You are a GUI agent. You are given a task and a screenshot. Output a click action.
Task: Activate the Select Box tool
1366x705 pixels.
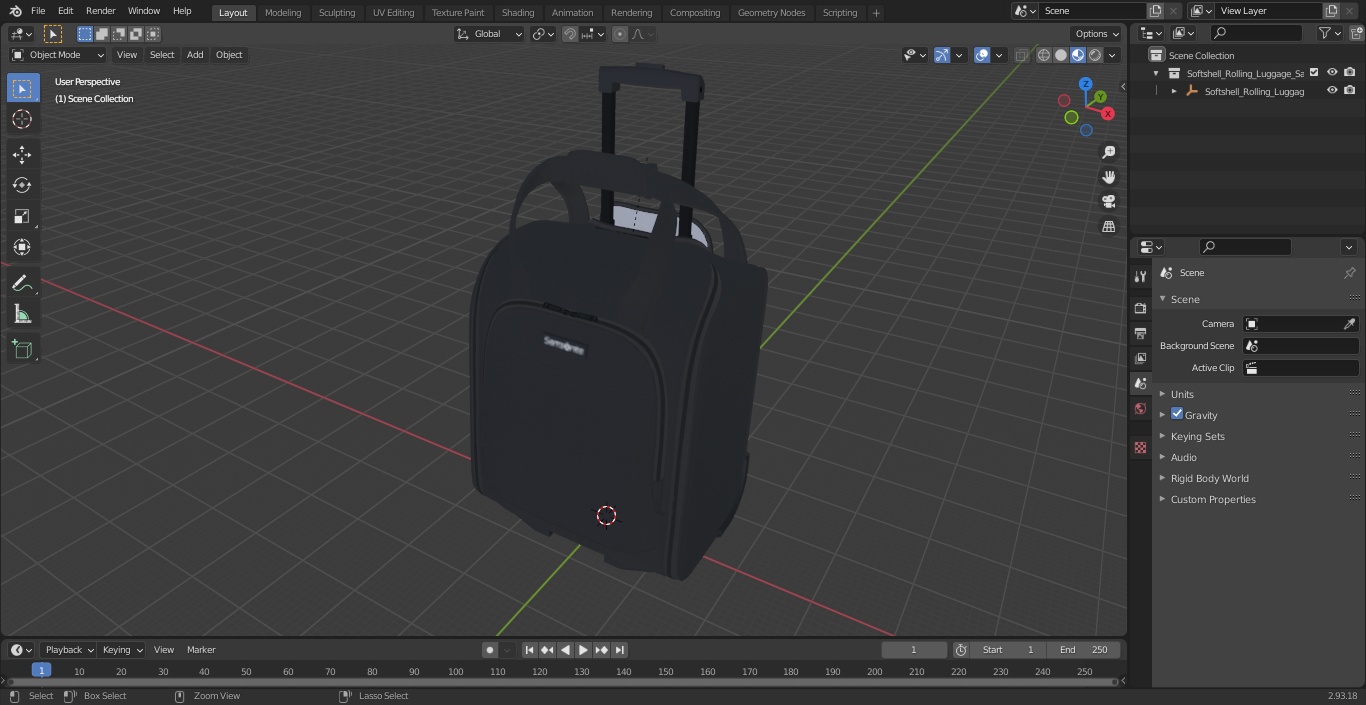[22, 89]
